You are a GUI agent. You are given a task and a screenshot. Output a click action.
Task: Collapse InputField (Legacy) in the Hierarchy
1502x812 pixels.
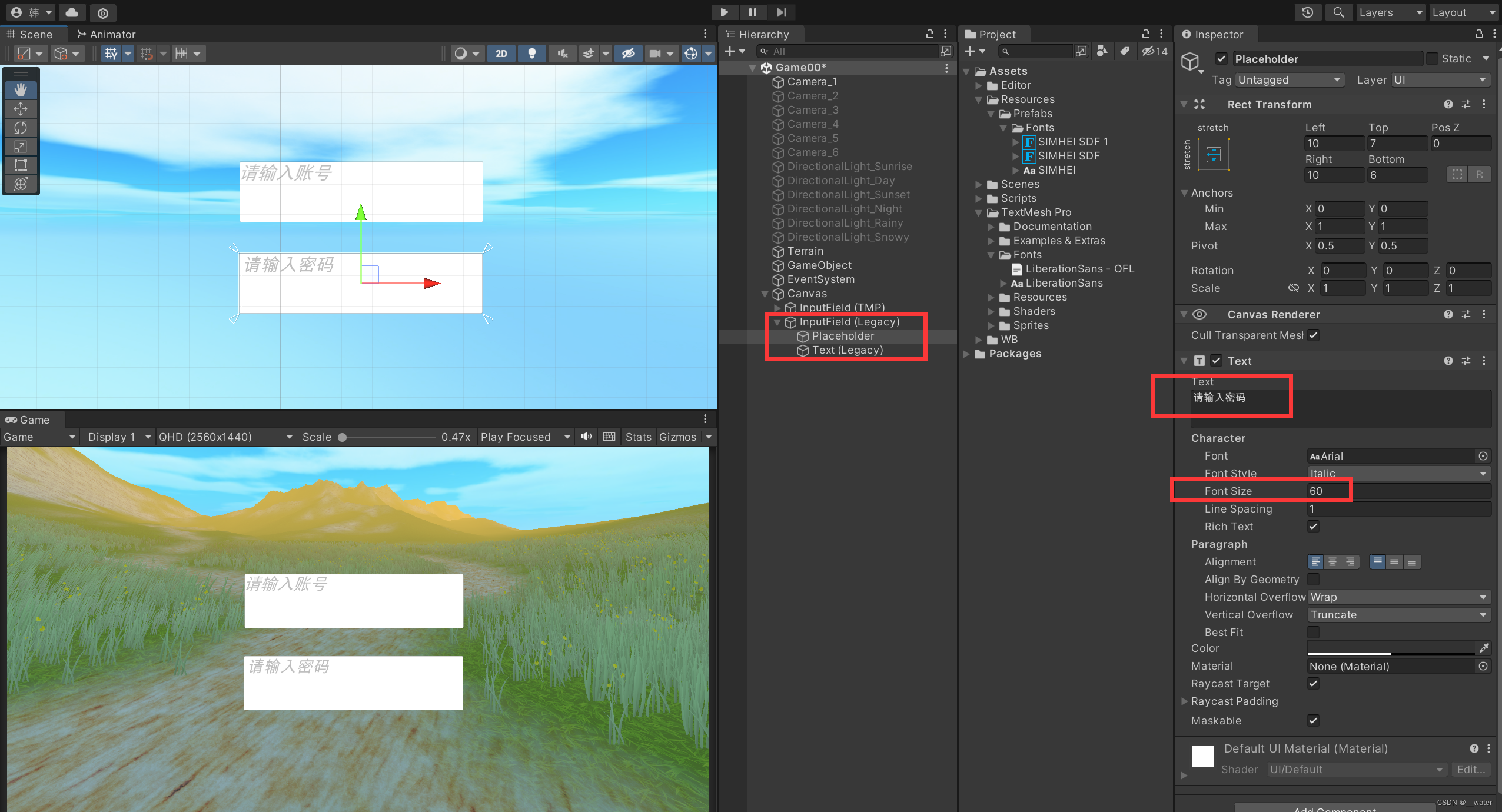click(x=777, y=322)
